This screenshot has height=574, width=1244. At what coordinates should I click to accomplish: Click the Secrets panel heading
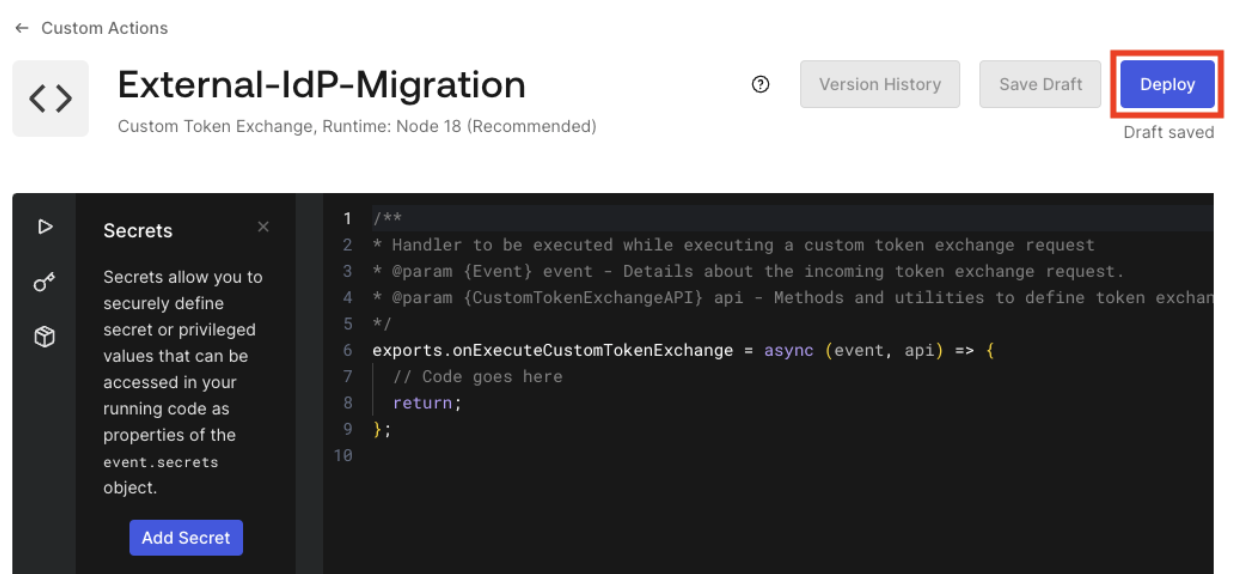coord(138,231)
